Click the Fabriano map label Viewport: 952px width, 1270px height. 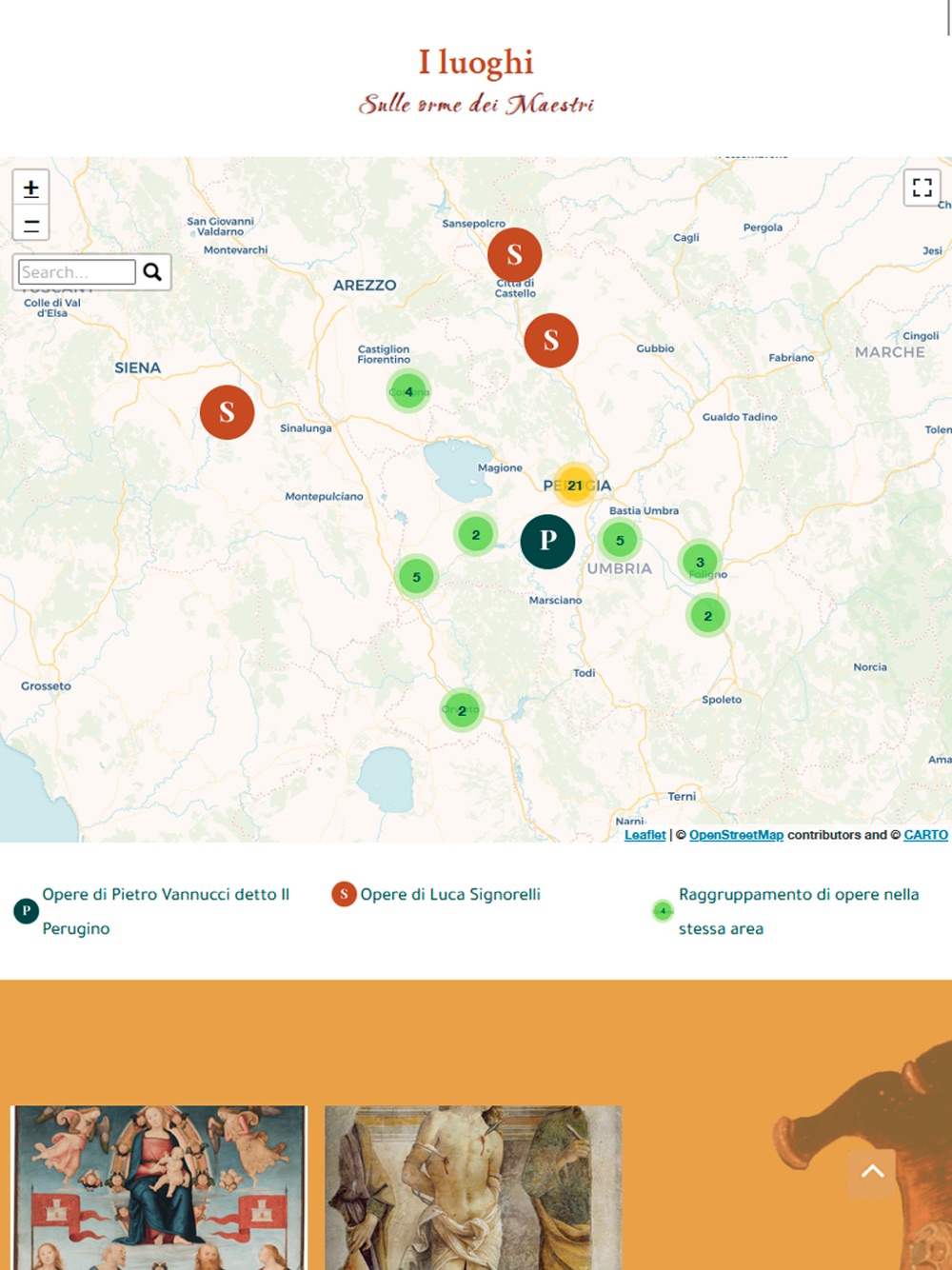coord(791,358)
